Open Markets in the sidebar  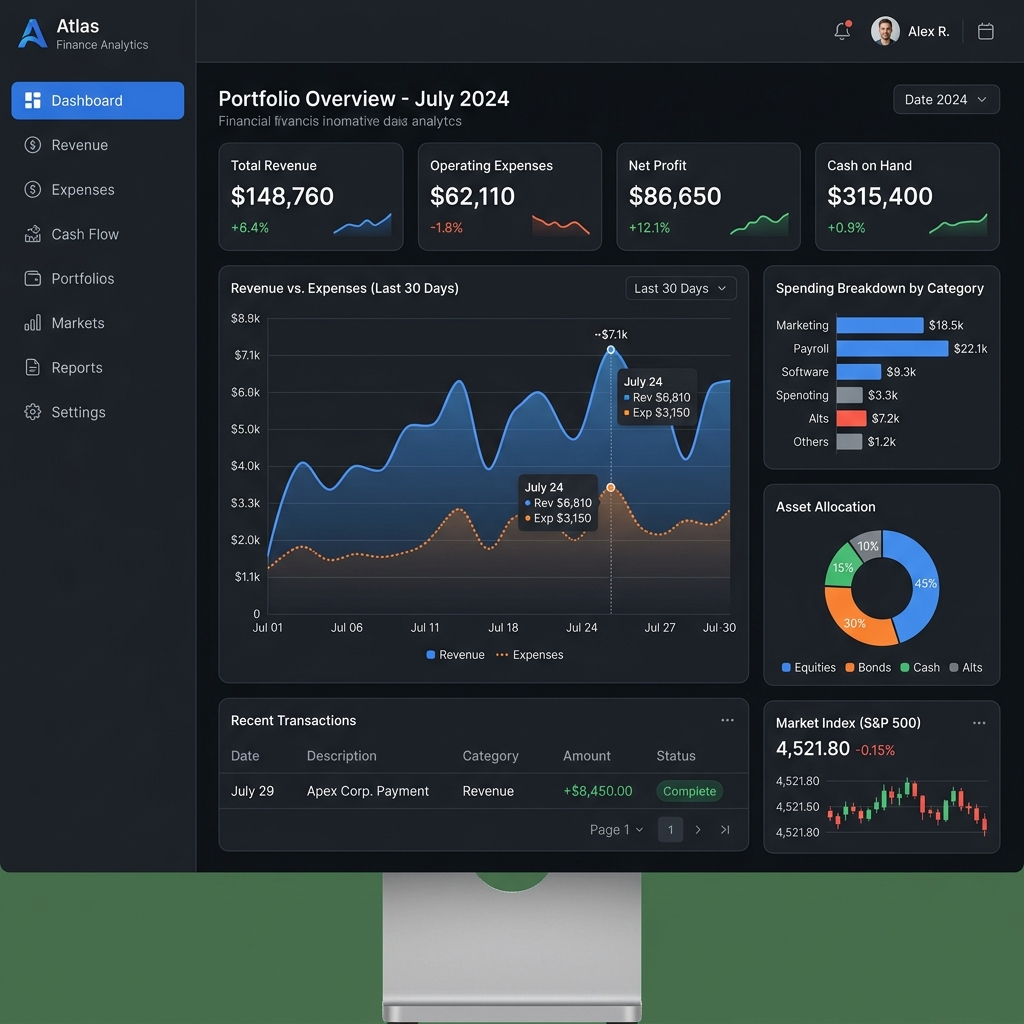pyautogui.click(x=97, y=323)
